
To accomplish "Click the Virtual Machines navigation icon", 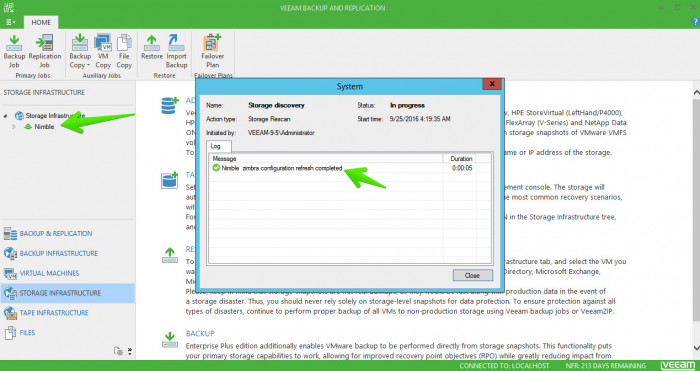I will point(10,273).
